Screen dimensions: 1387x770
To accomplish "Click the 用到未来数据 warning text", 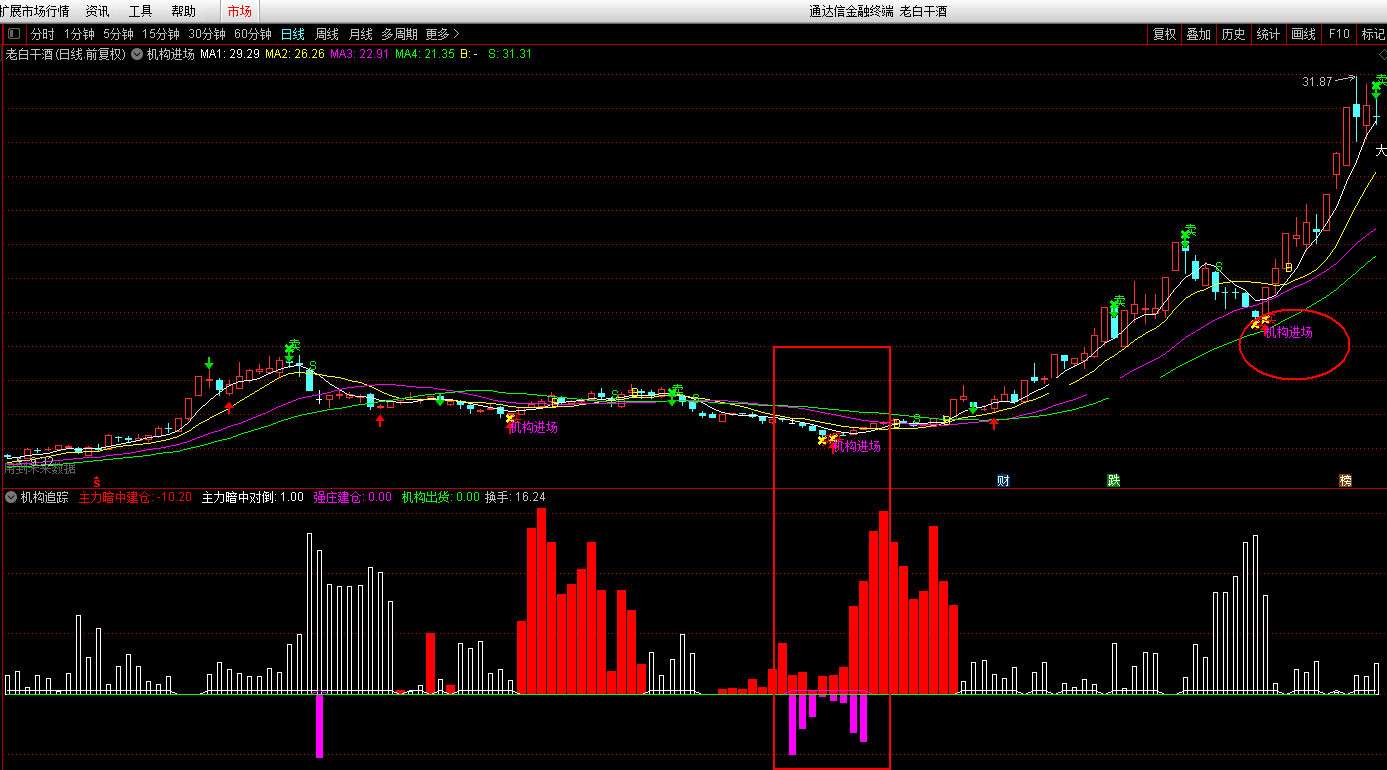I will (40, 467).
